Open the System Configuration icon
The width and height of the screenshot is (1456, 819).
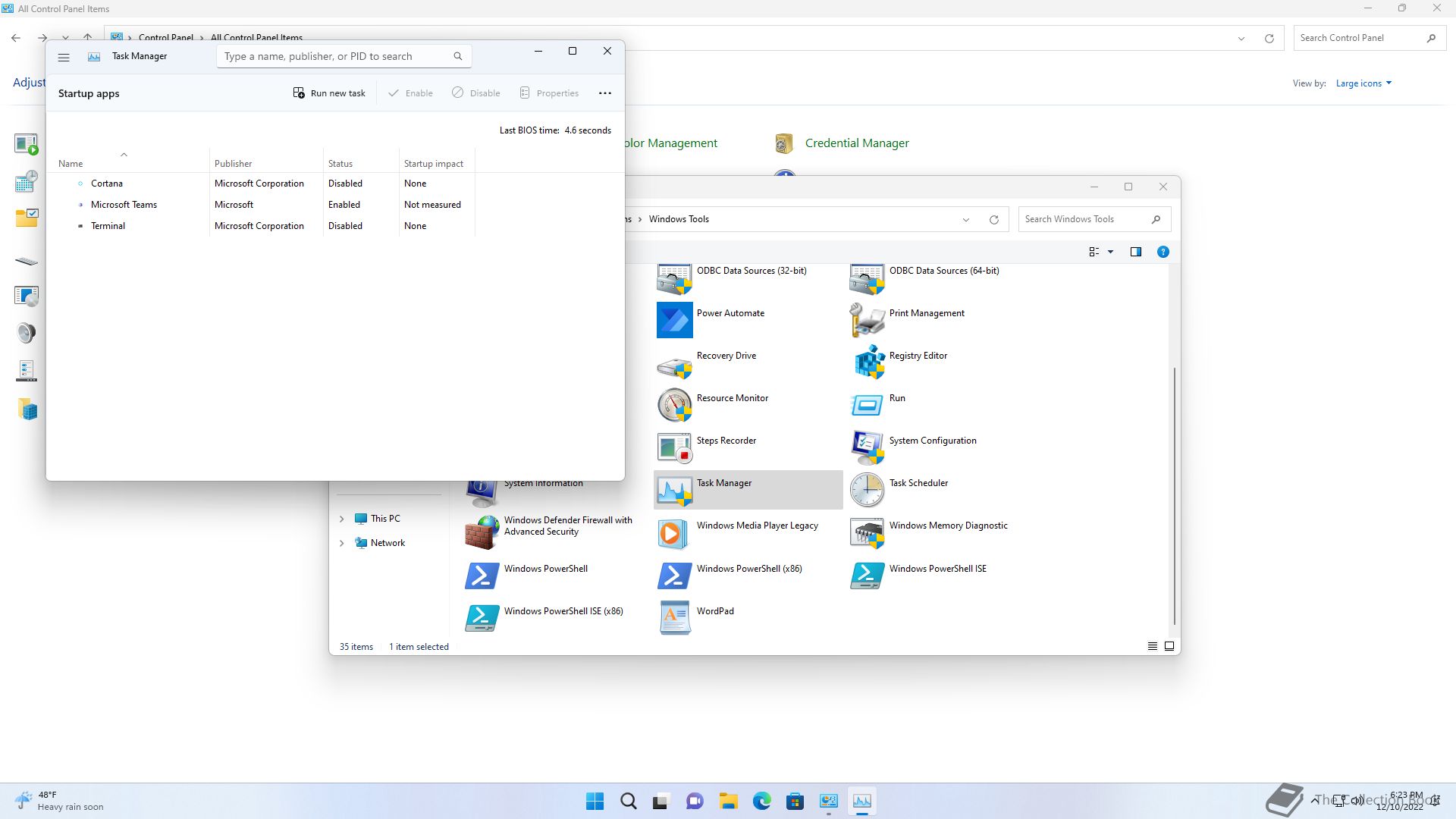[x=867, y=447]
